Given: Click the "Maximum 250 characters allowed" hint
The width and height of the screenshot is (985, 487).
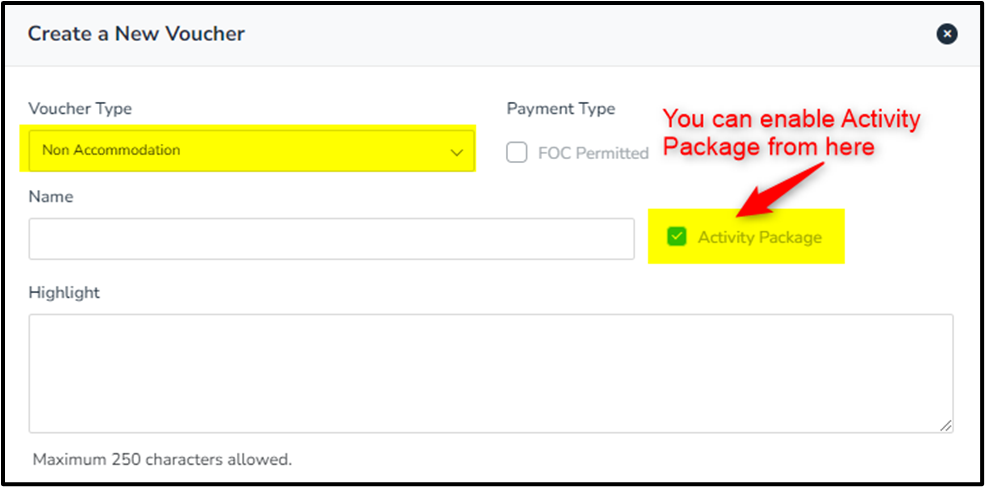Looking at the screenshot, I should (162, 460).
